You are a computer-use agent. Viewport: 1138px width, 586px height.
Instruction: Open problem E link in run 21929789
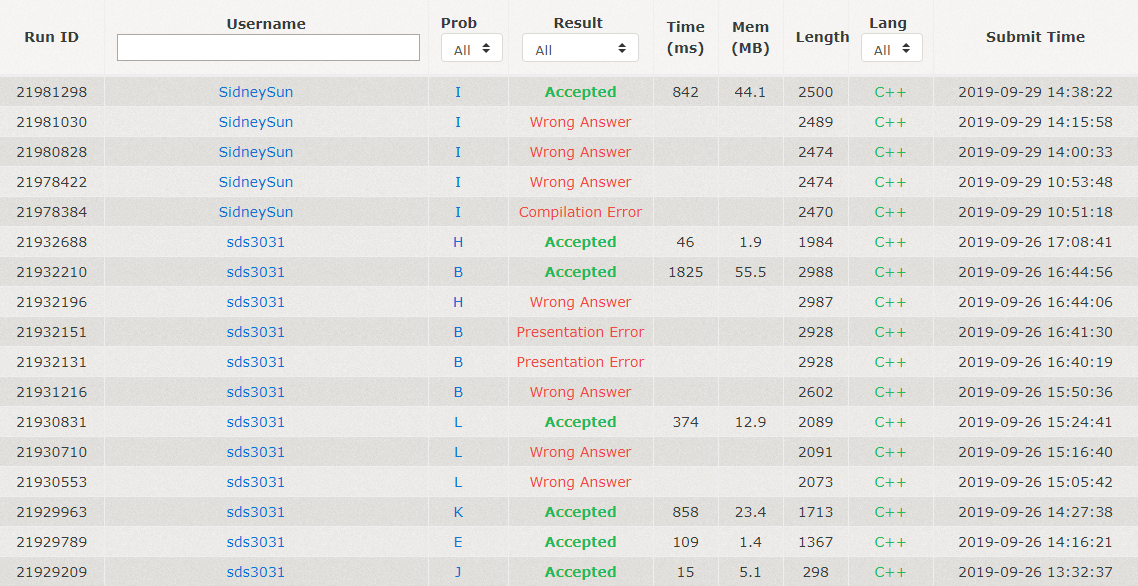[458, 542]
